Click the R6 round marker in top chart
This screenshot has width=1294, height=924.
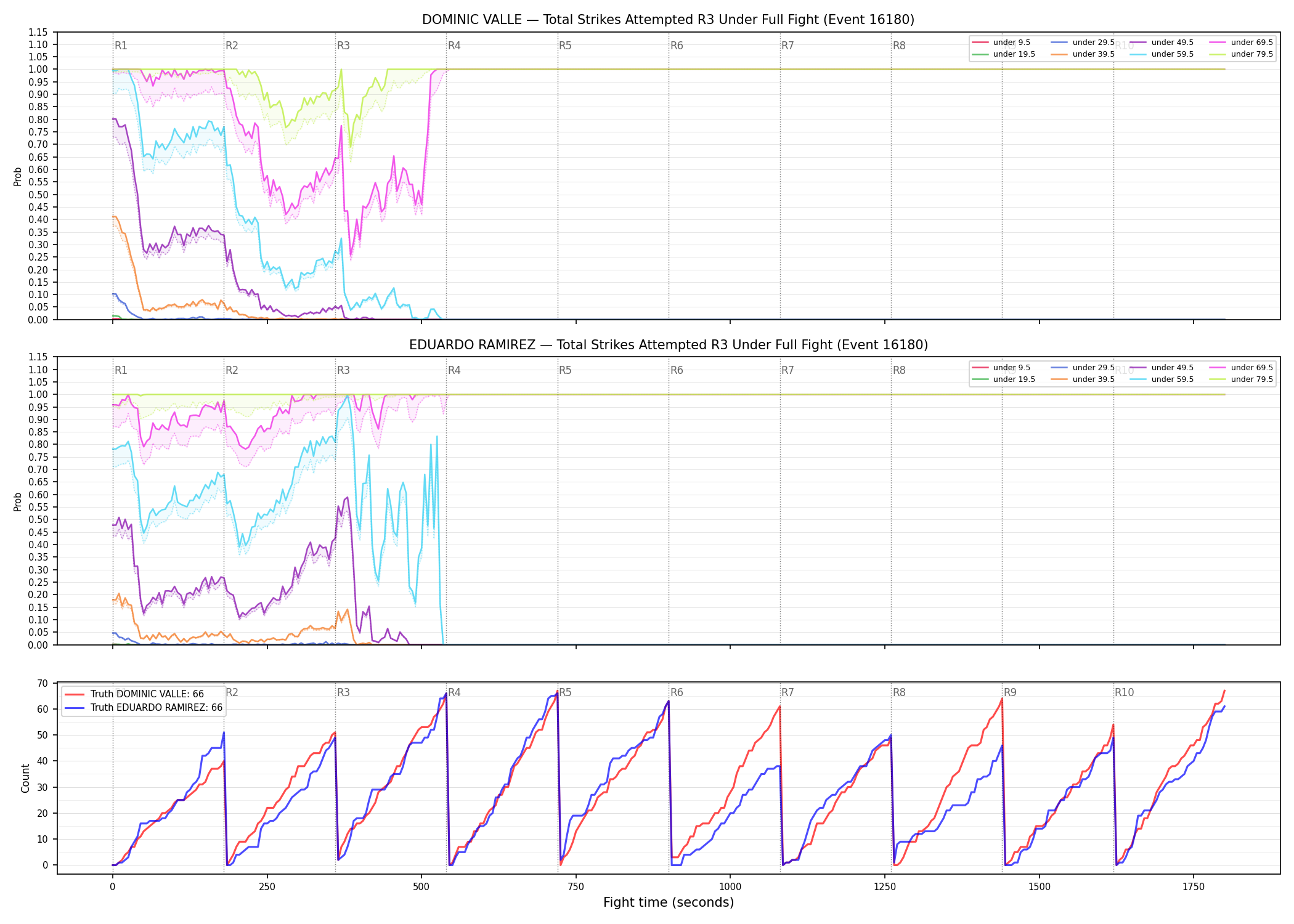coord(677,46)
